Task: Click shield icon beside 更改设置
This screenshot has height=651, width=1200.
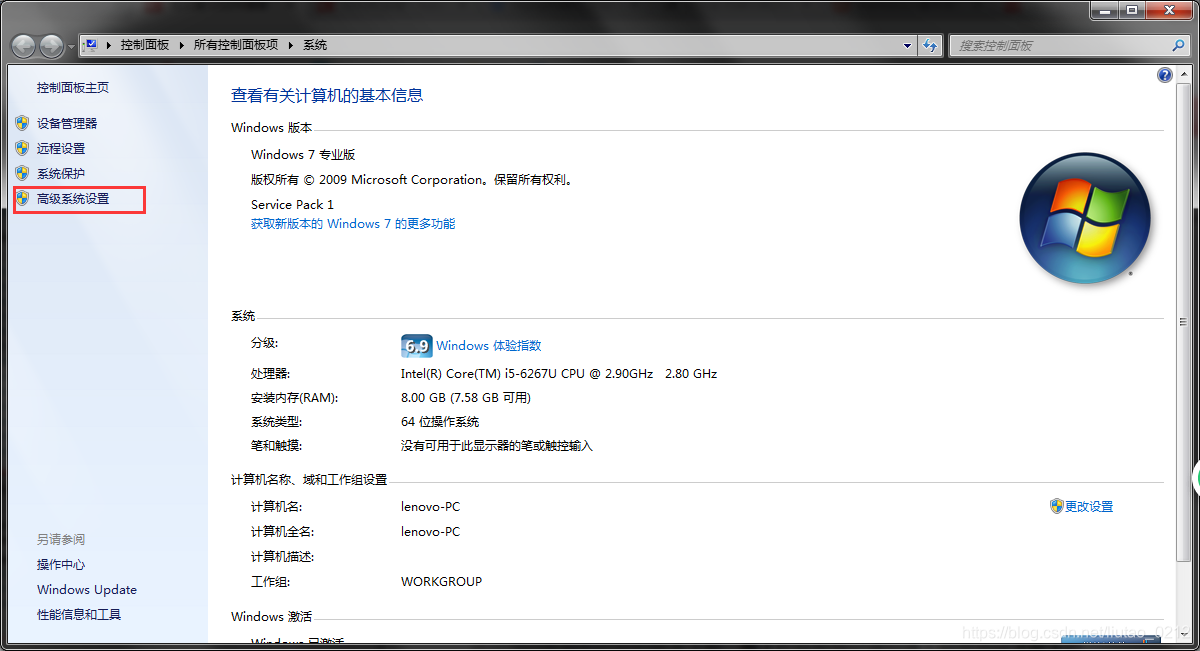Action: [1056, 506]
